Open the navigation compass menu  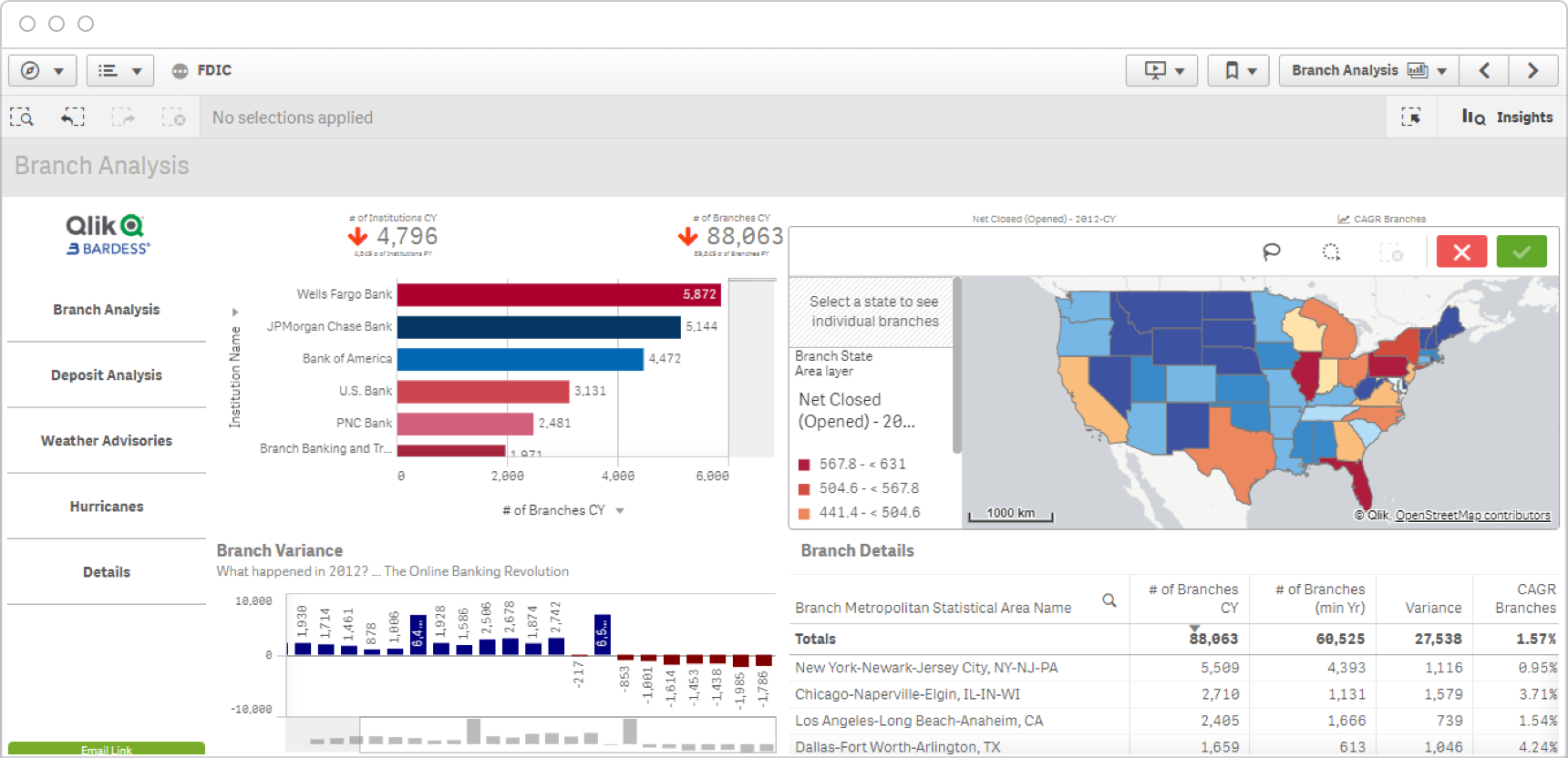pyautogui.click(x=42, y=70)
